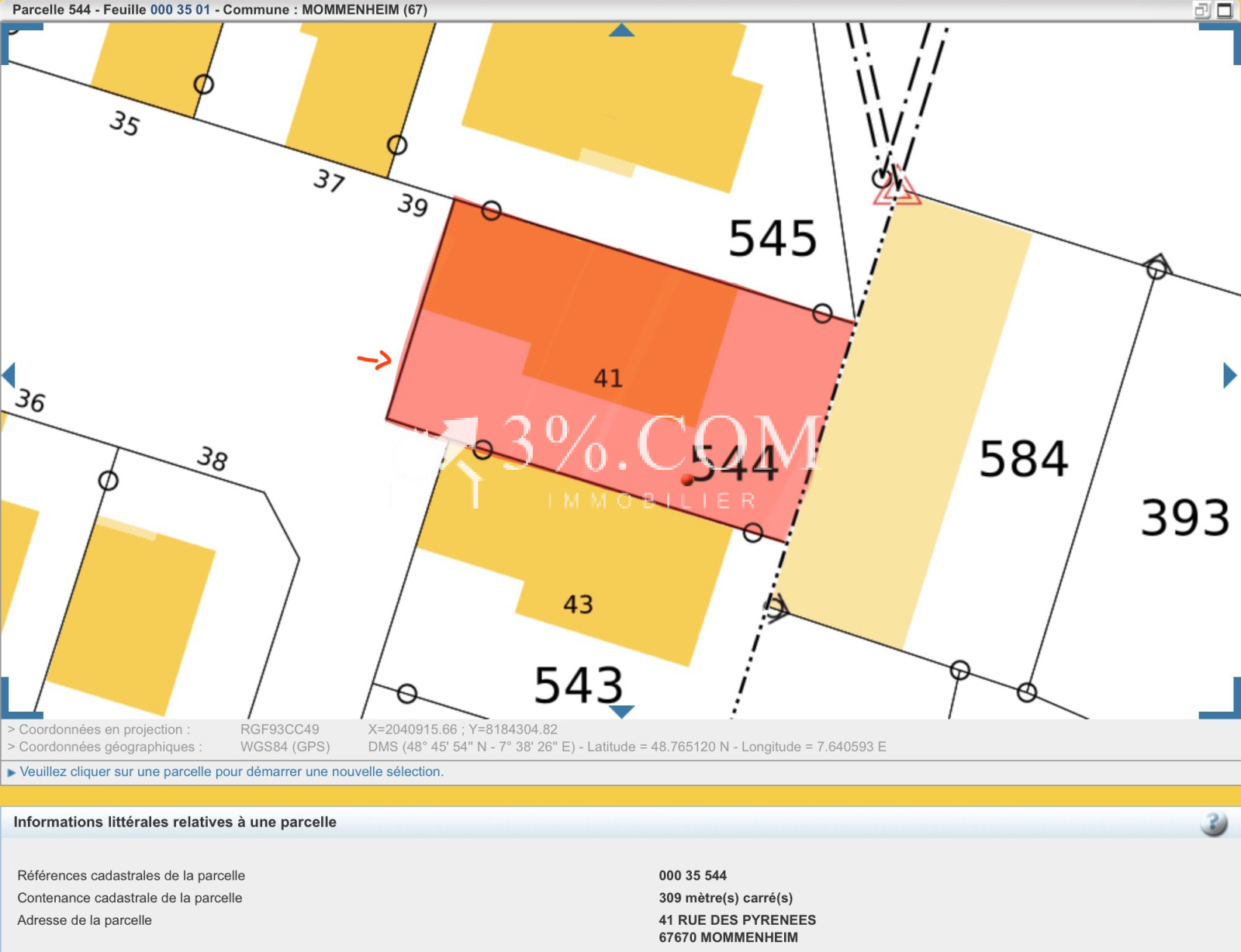The image size is (1241, 952).
Task: Click the new parcel selection message link
Action: click(x=232, y=771)
